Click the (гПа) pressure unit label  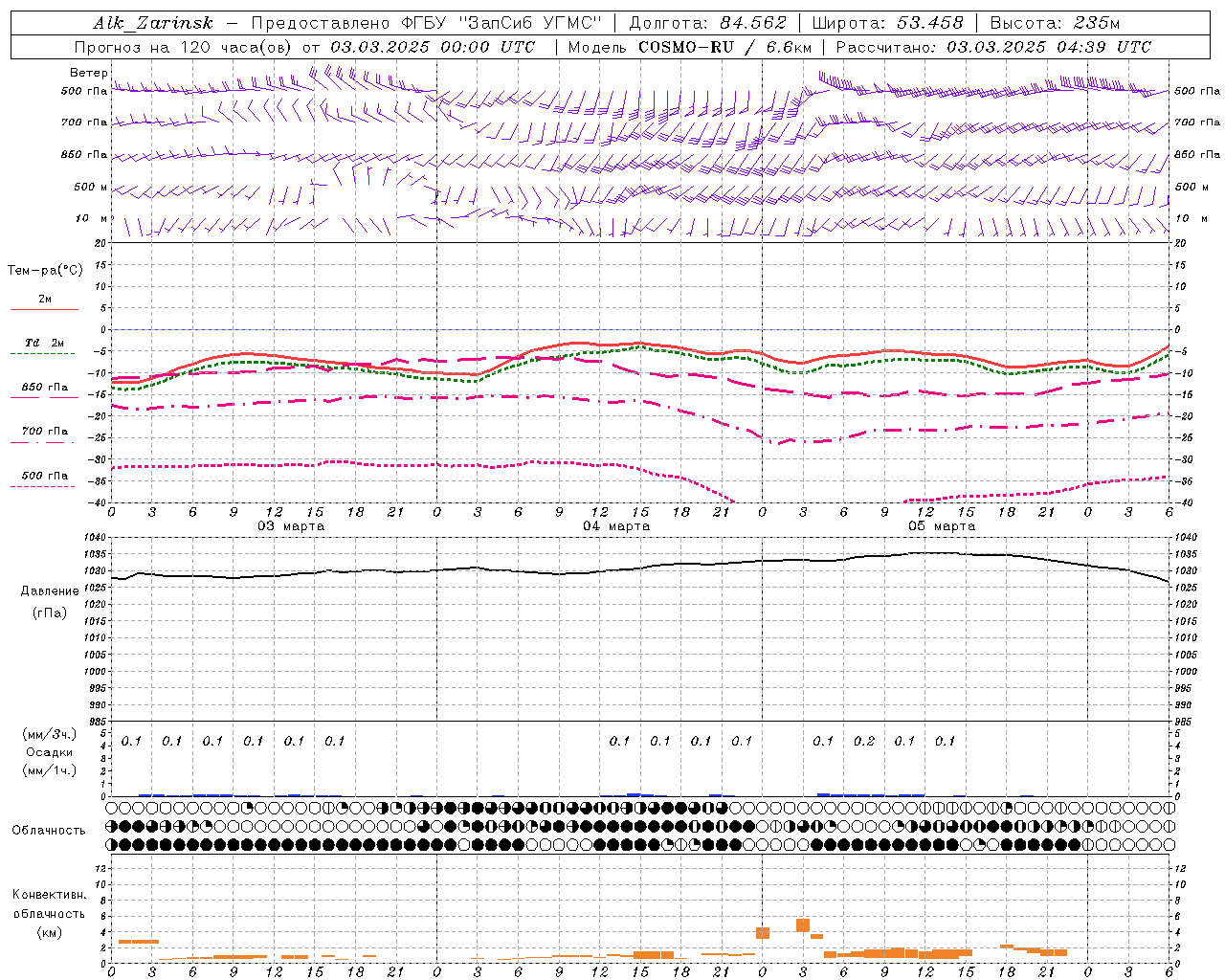pos(50,612)
